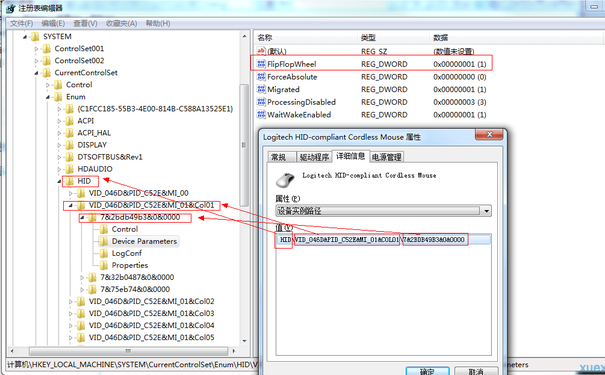Select the (默认) string value icon

coord(261,51)
